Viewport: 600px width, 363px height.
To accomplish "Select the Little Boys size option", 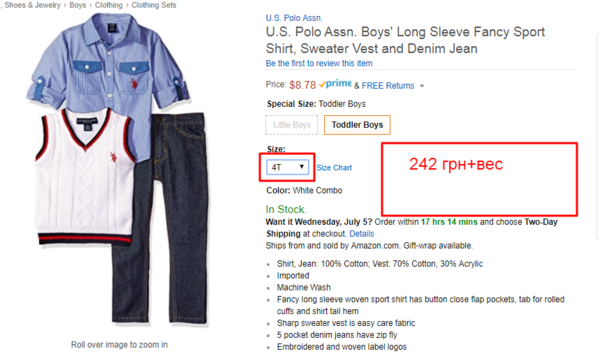I will click(x=292, y=125).
